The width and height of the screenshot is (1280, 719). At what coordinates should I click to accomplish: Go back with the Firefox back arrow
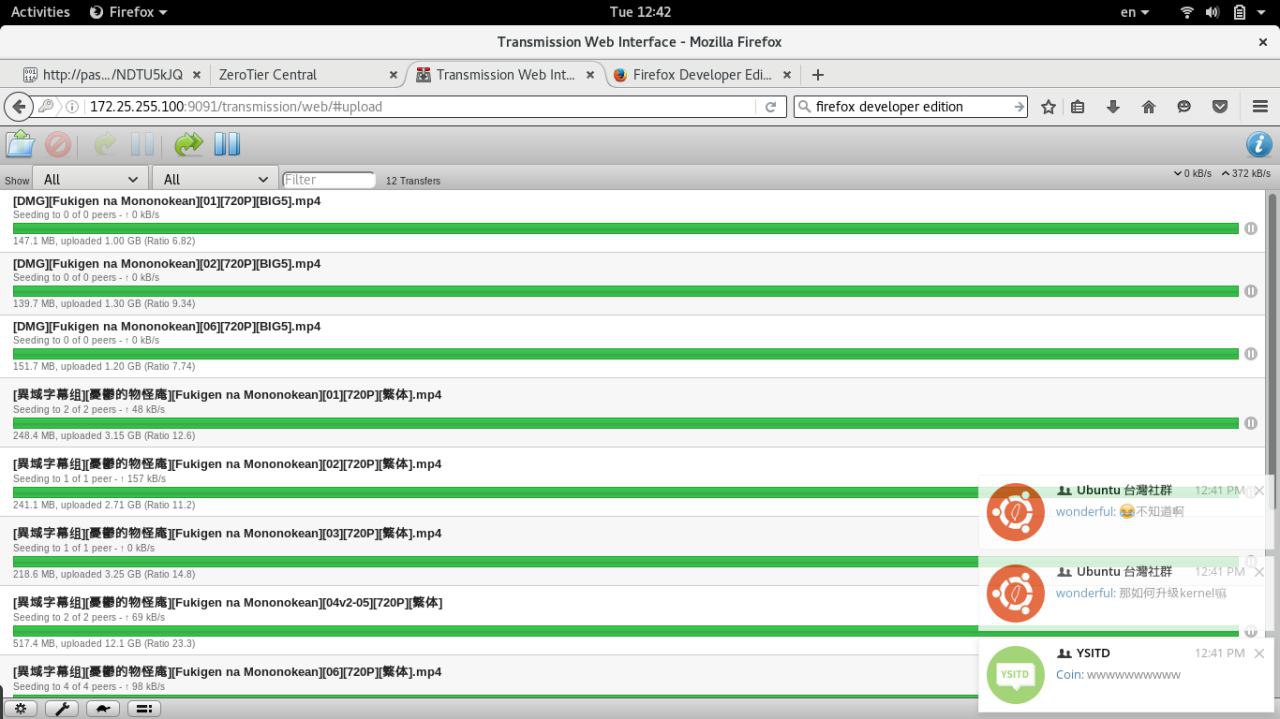pyautogui.click(x=18, y=106)
